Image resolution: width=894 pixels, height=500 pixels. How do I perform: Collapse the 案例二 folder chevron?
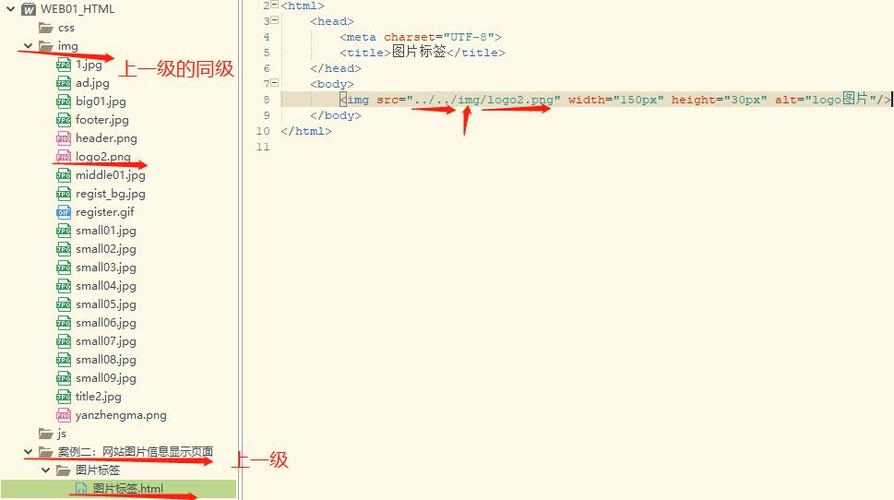28,452
